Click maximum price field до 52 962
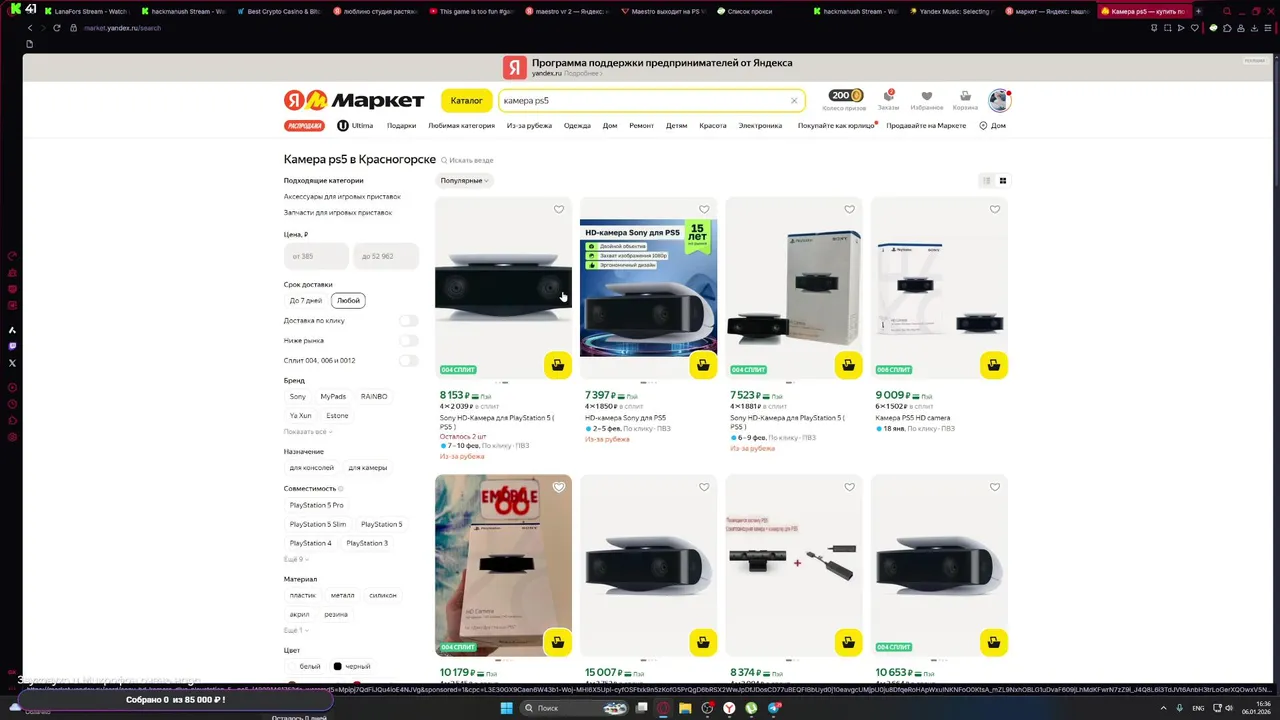This screenshot has width=1280, height=720. pyautogui.click(x=385, y=256)
